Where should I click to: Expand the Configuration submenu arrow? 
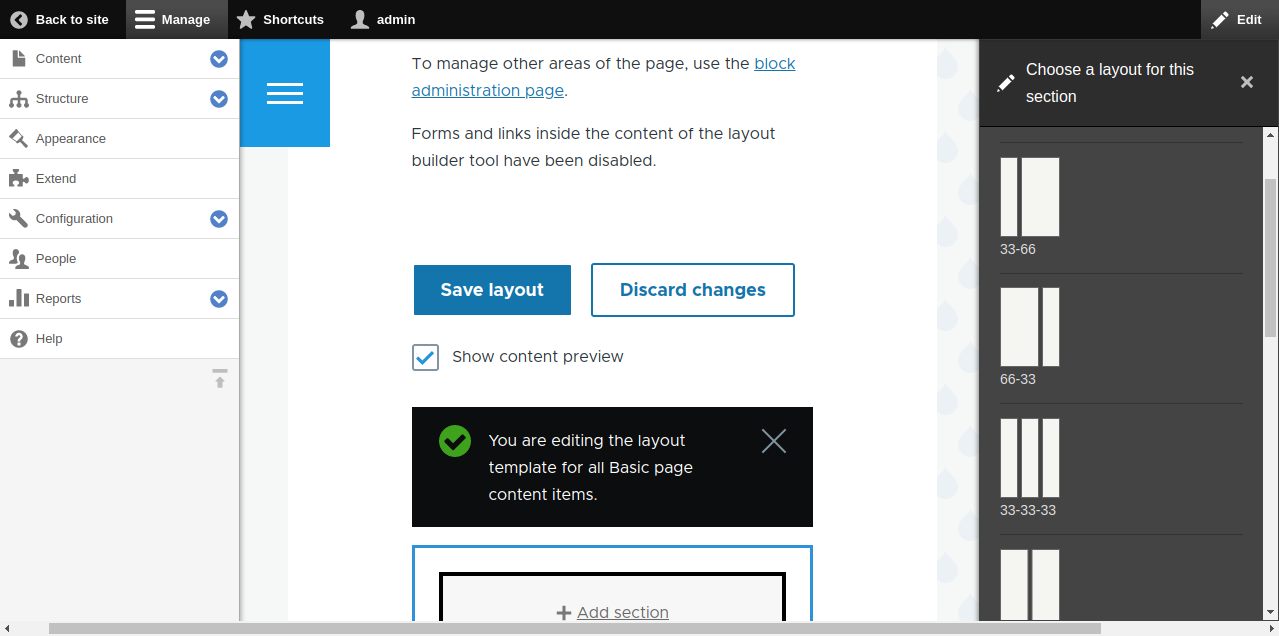tap(219, 219)
